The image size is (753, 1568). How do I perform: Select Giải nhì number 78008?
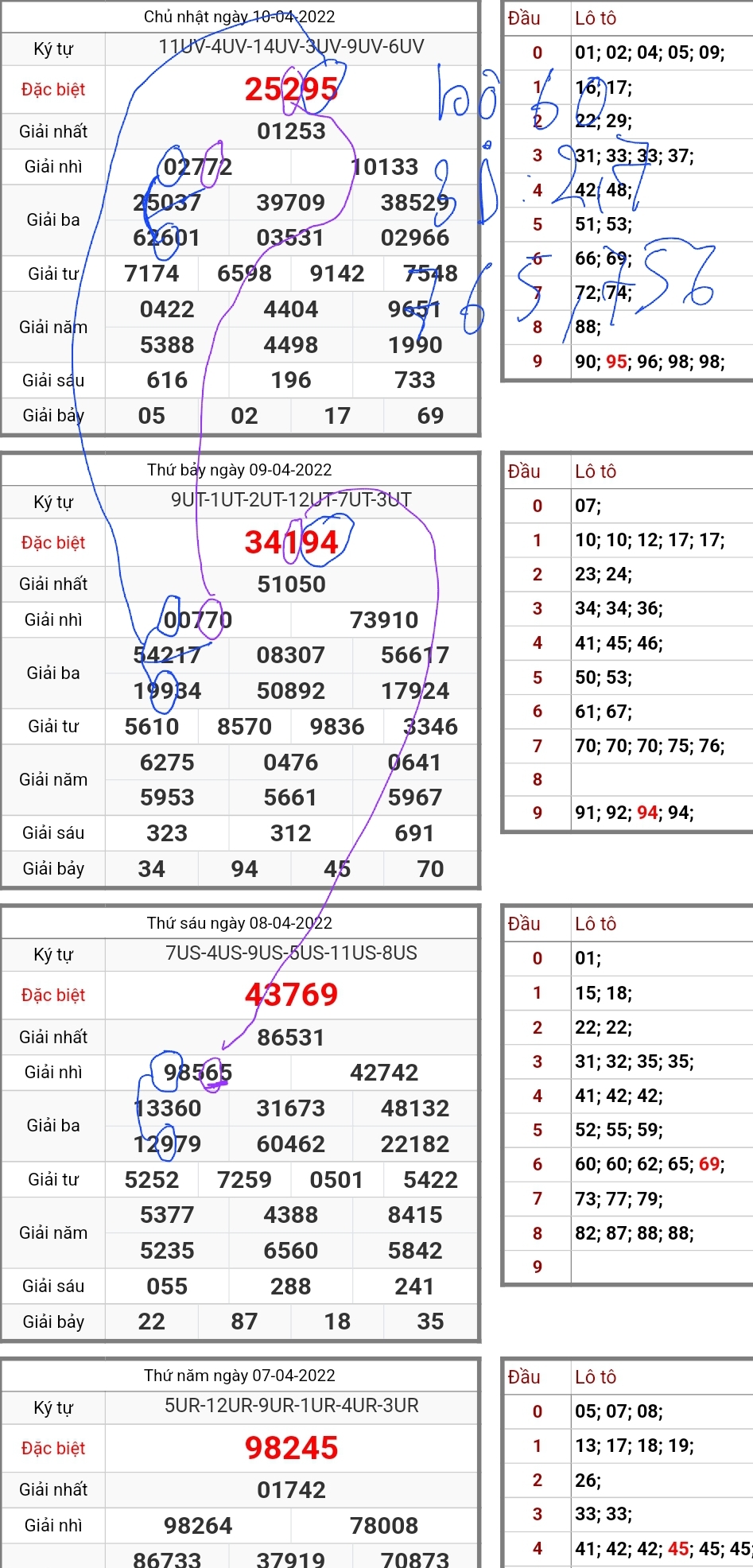click(385, 1526)
